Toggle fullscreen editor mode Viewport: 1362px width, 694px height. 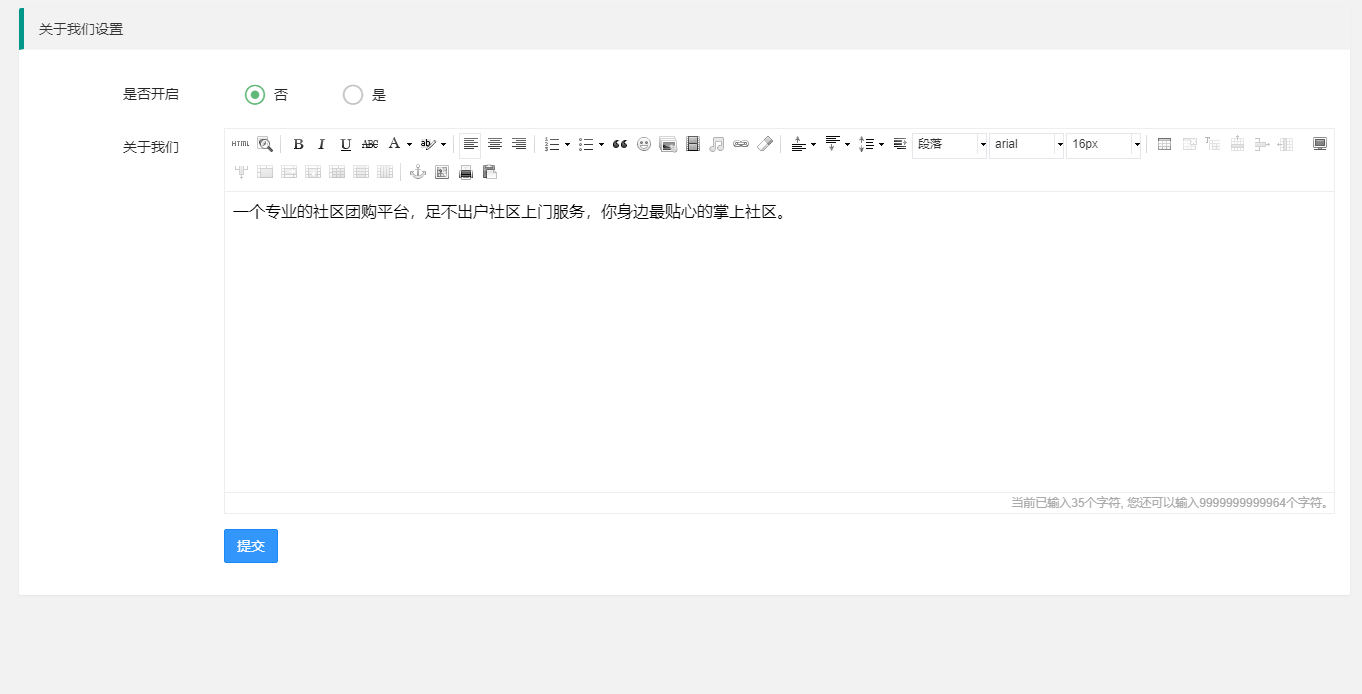1319,144
